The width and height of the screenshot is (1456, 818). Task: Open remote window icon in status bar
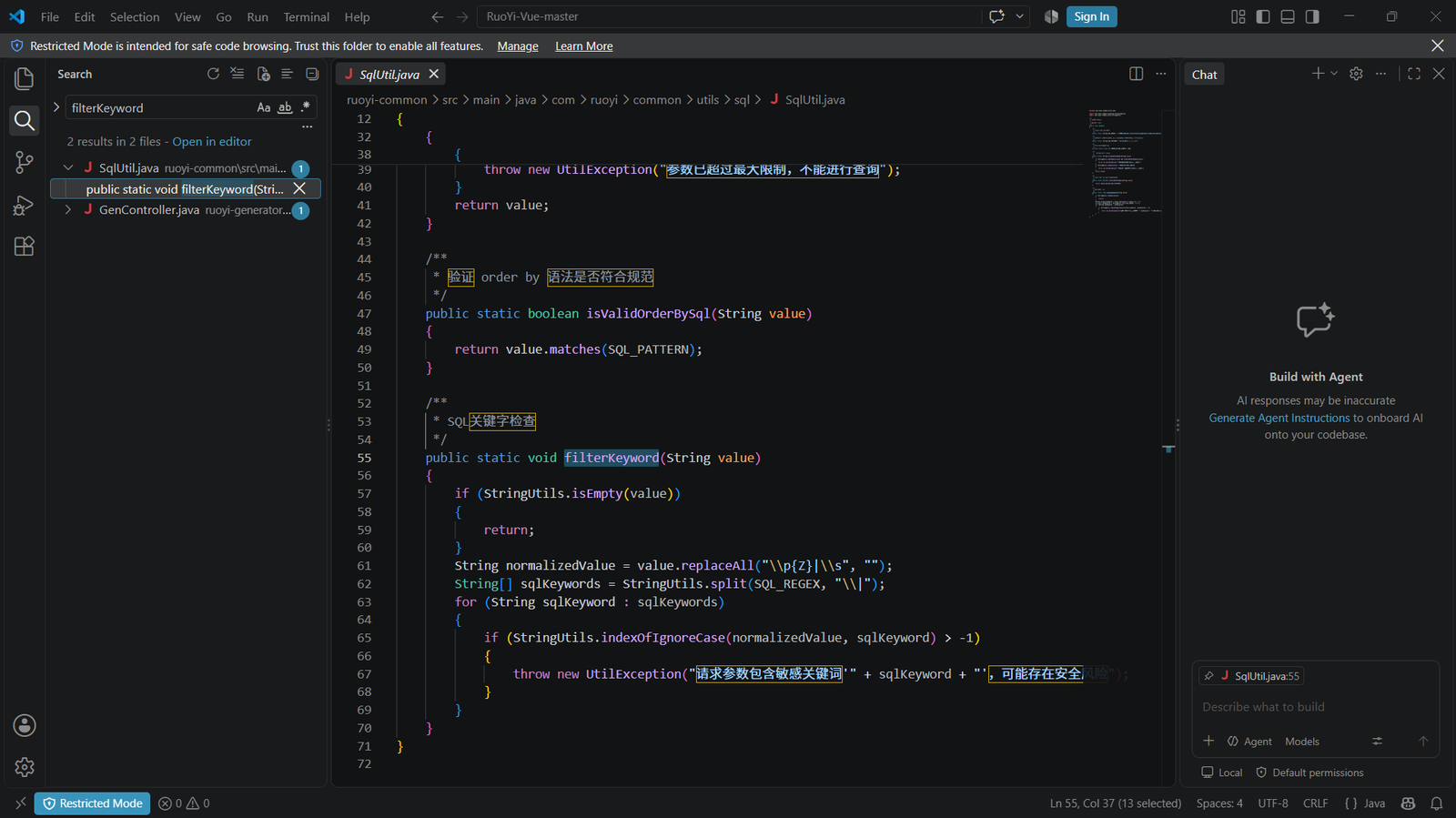pos(20,803)
